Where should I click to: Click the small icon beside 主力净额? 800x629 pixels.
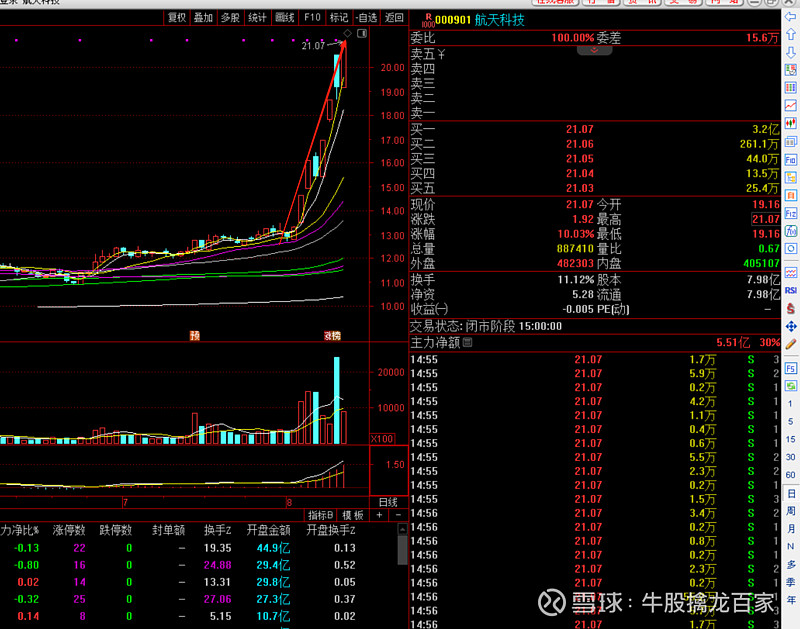tap(467, 342)
